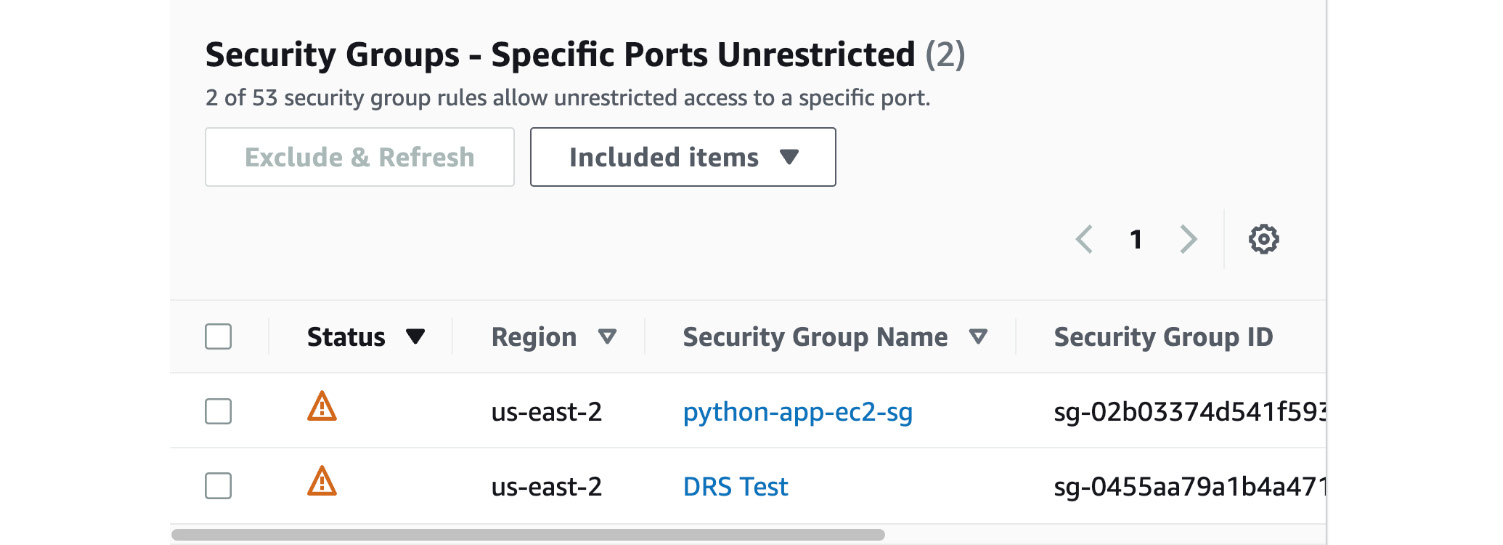The image size is (1503, 545).
Task: Click the Region column header label
Action: pyautogui.click(x=534, y=338)
